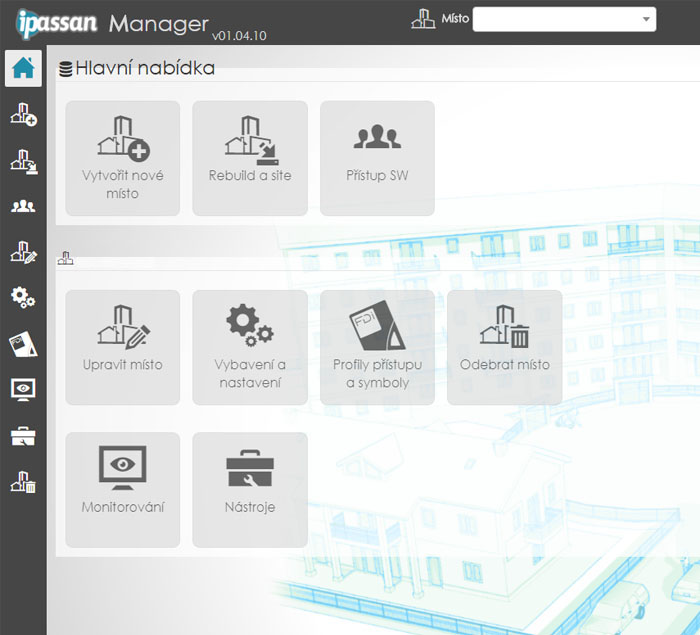Click the Nástroje toolbox tile

(250, 489)
